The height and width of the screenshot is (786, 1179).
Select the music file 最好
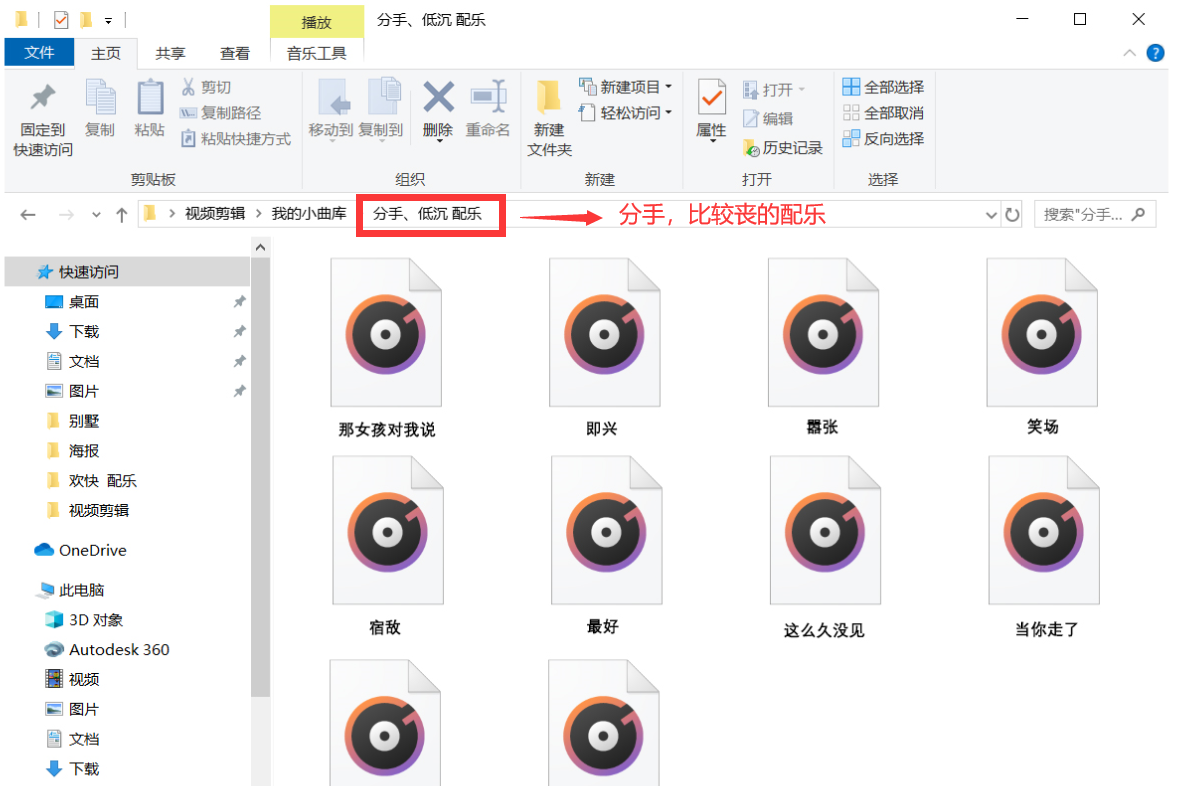click(x=605, y=547)
